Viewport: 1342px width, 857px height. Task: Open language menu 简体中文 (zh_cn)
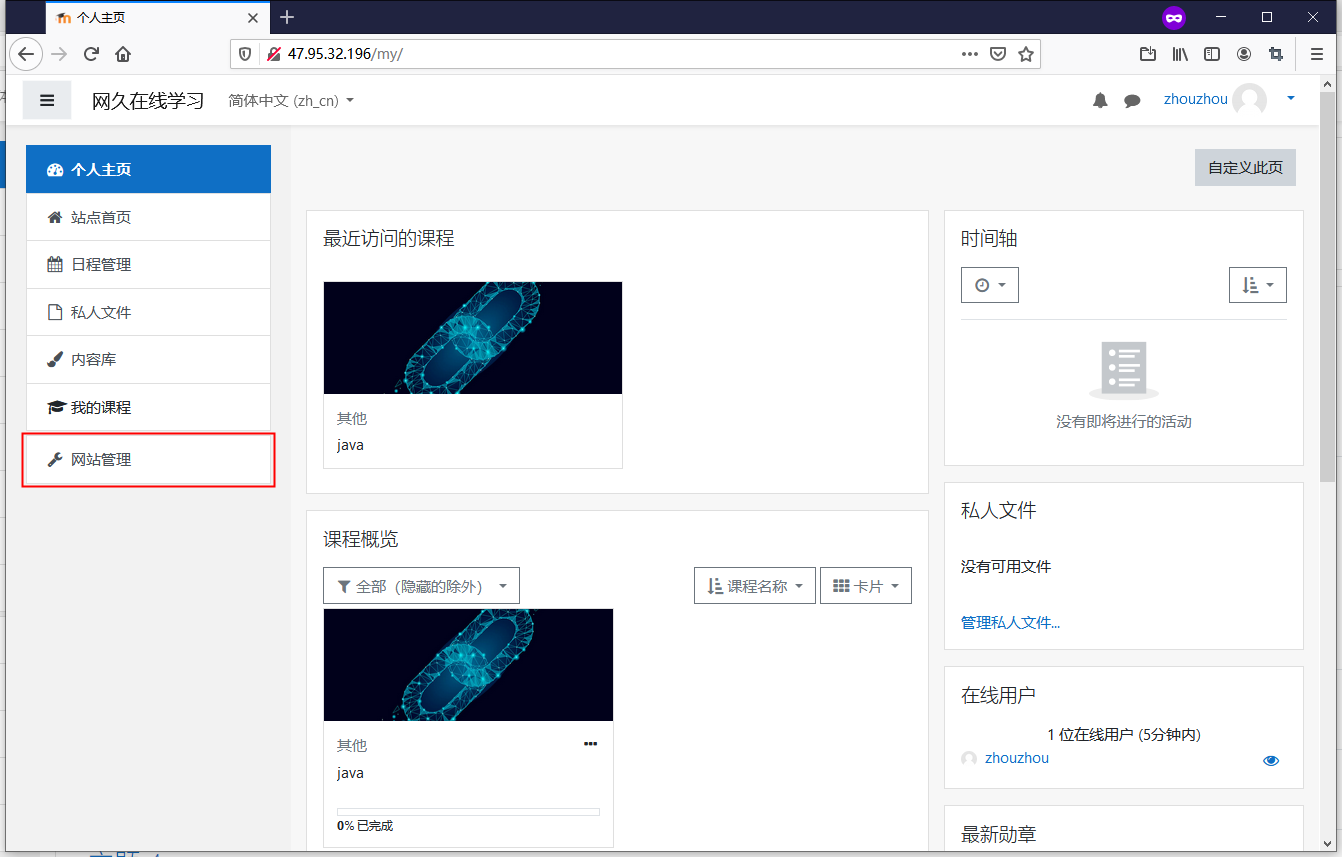[291, 100]
